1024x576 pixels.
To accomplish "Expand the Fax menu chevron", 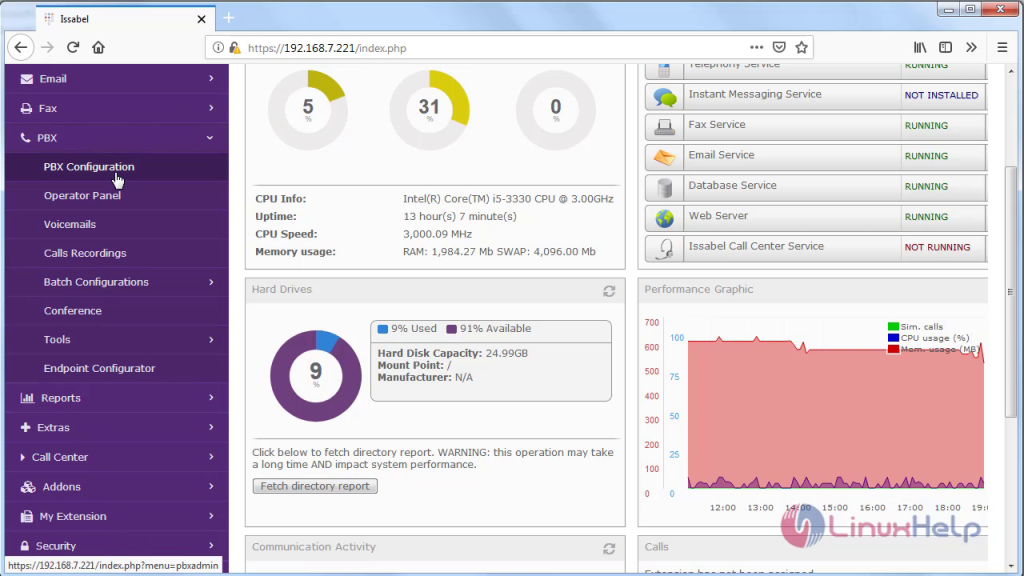I will point(211,108).
